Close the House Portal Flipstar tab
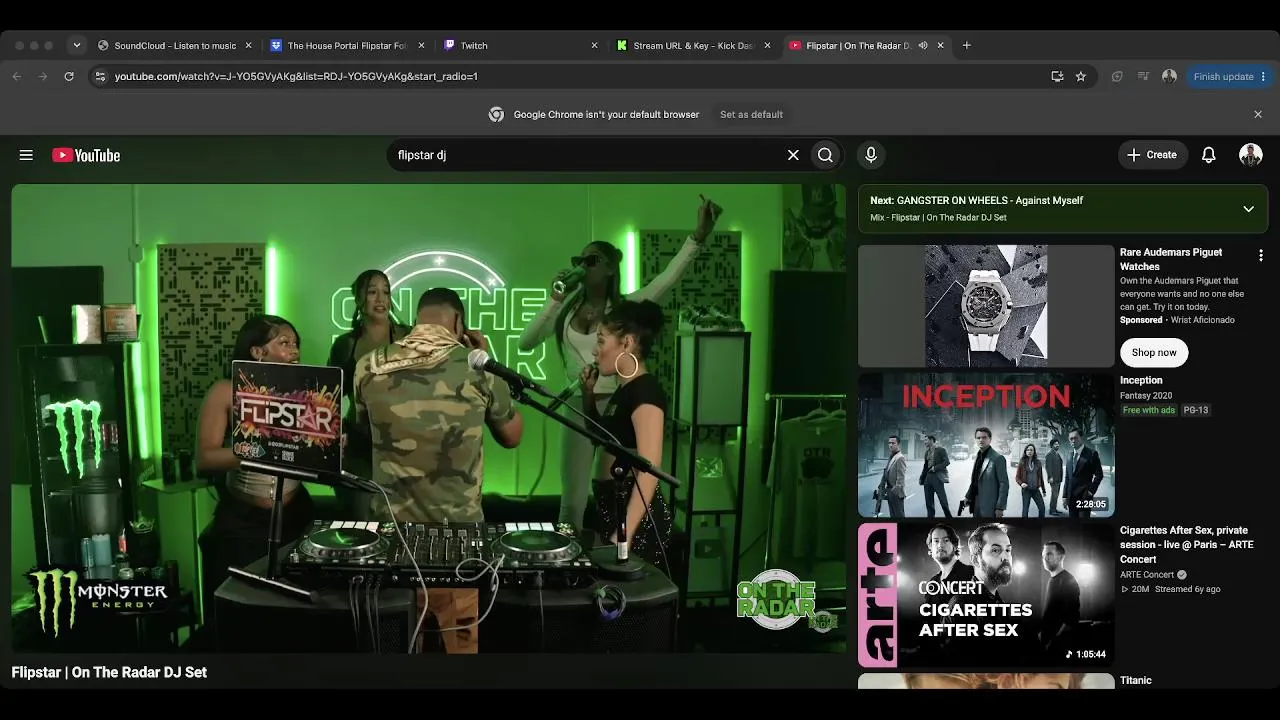 click(x=421, y=45)
